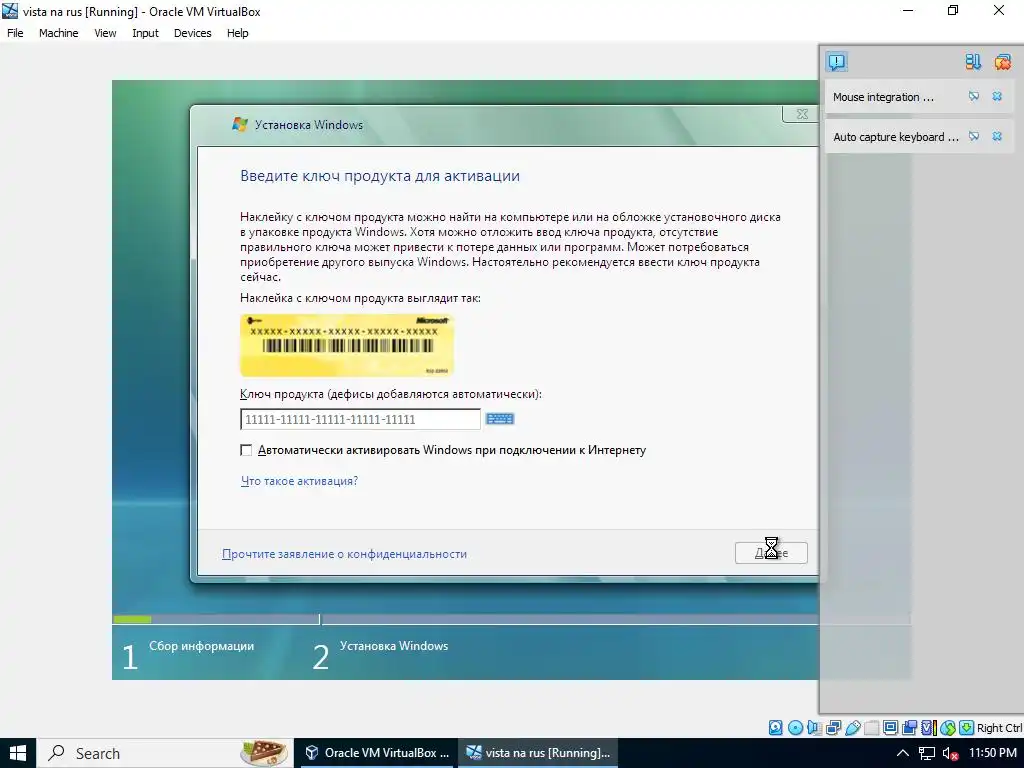Dismiss the Mouse integration notification

(997, 97)
